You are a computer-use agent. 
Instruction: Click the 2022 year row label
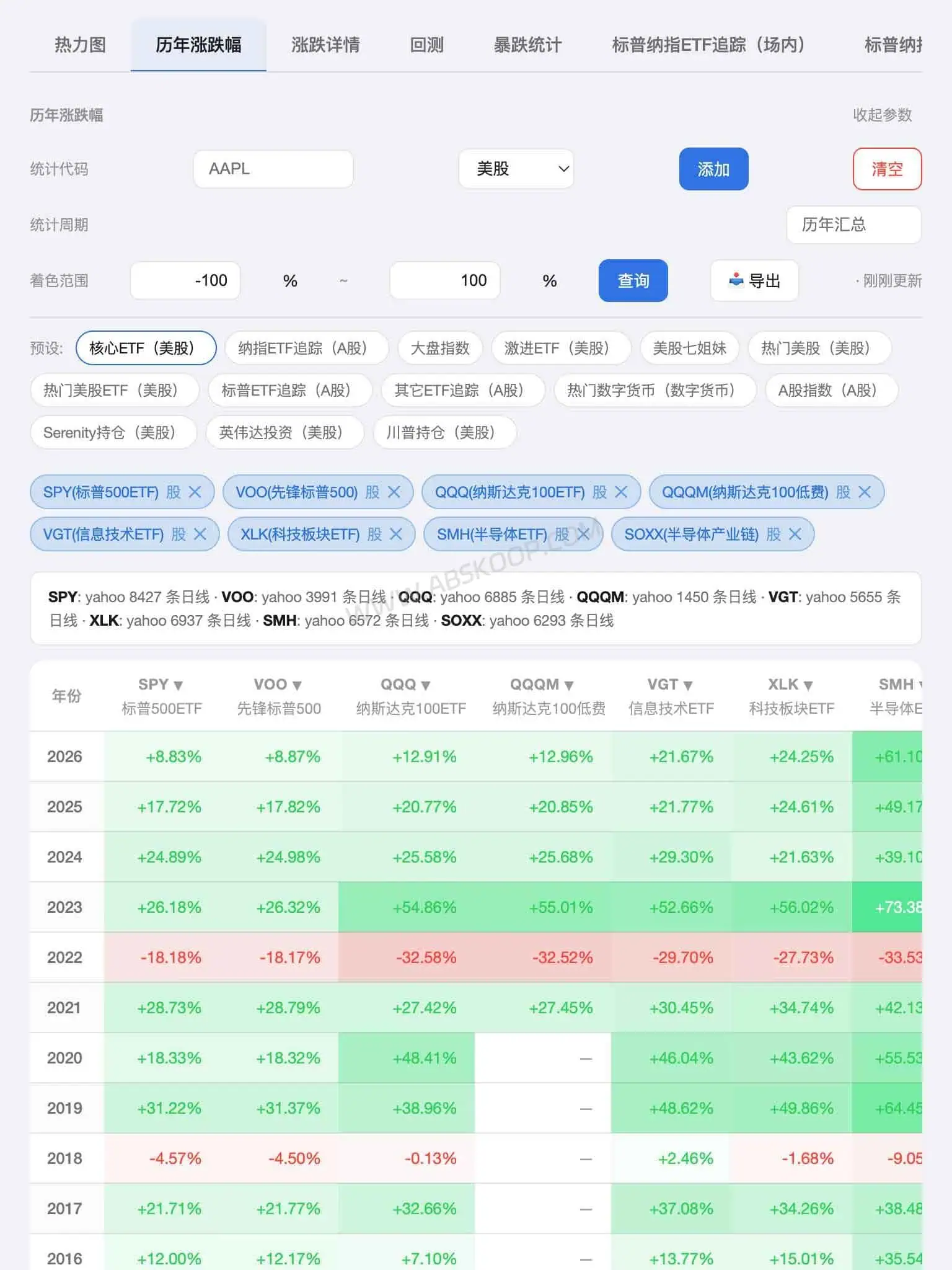click(x=64, y=957)
